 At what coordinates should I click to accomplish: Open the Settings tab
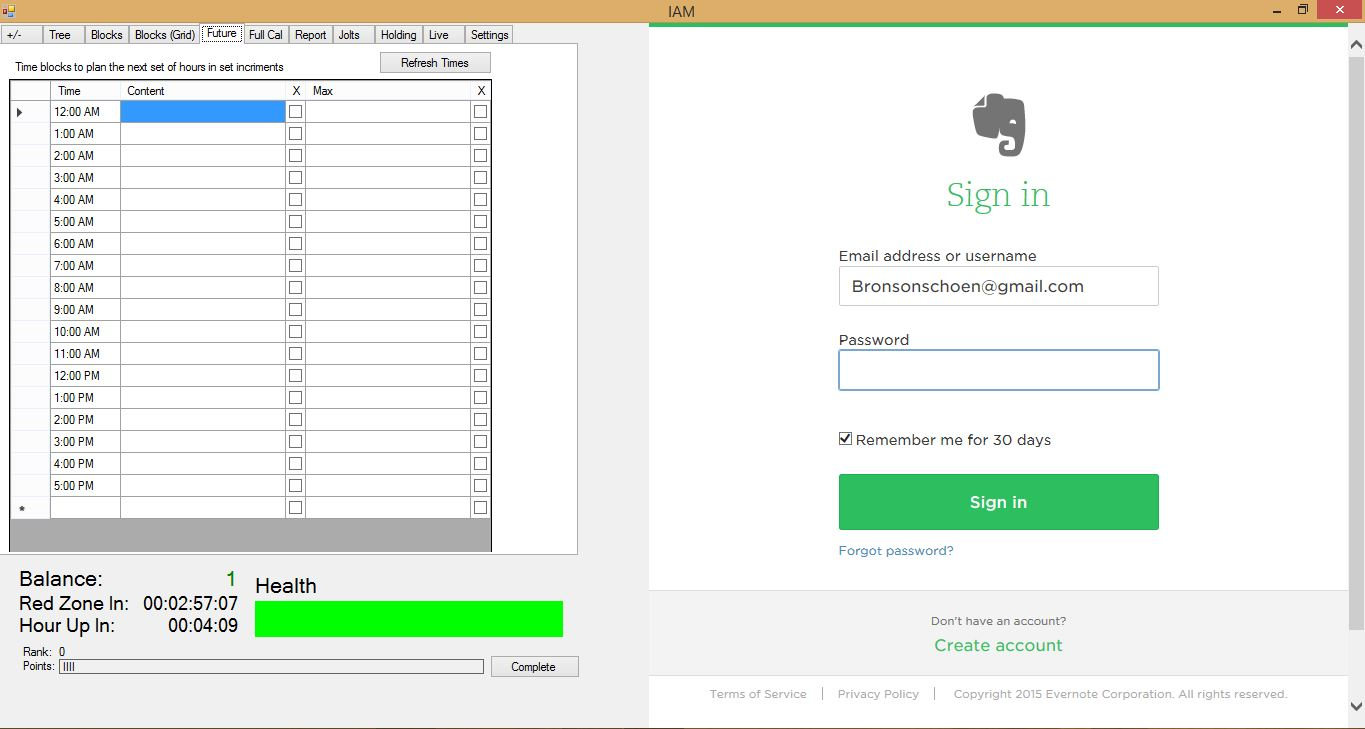click(490, 35)
